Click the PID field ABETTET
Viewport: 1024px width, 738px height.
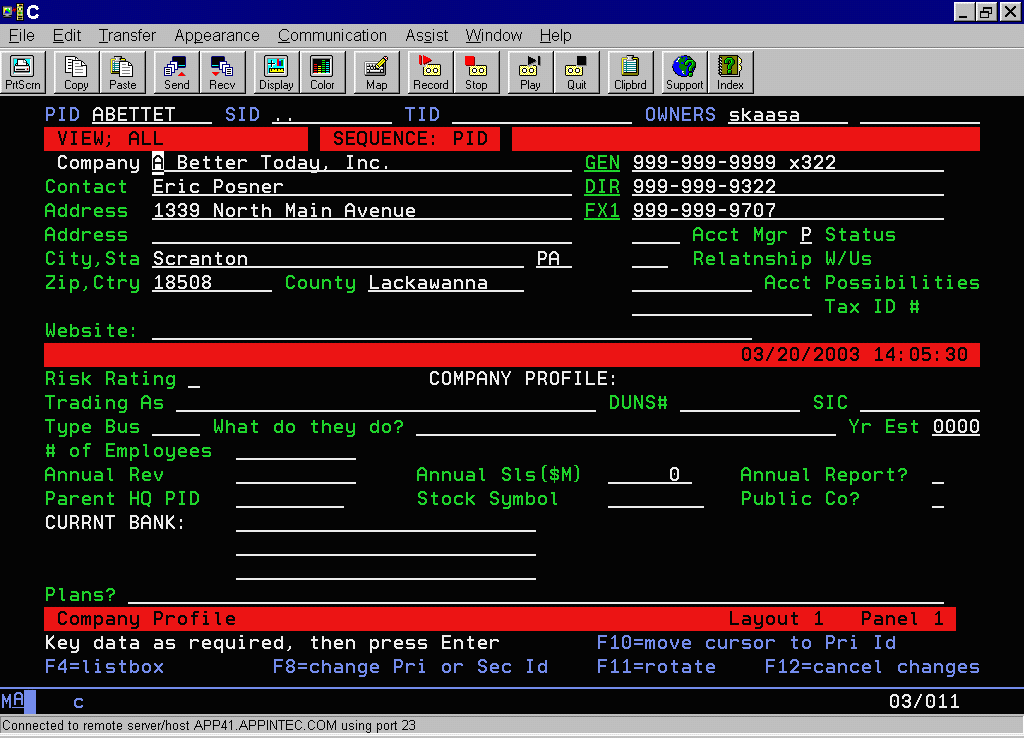coord(152,114)
